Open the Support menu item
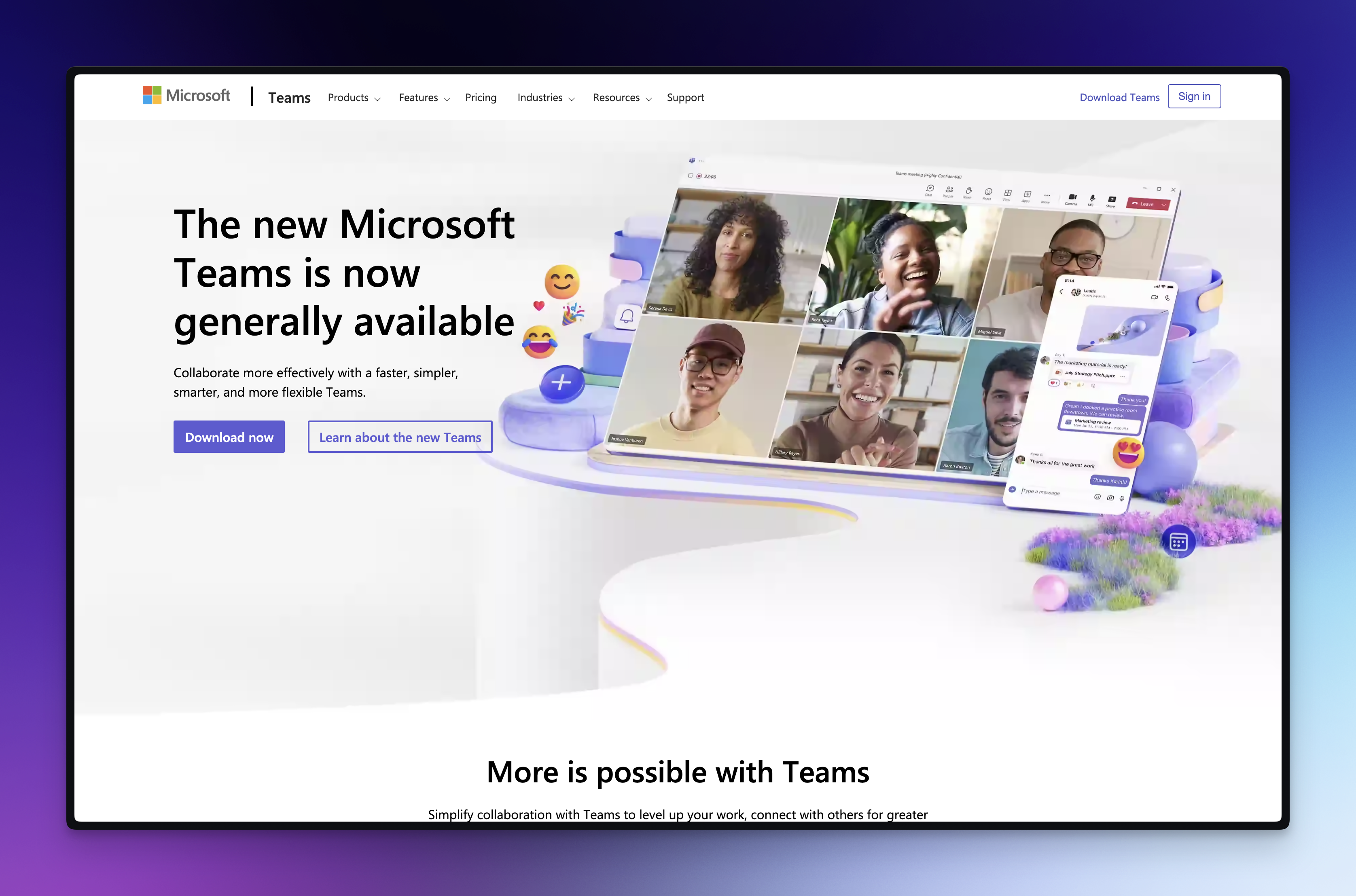1356x896 pixels. tap(685, 98)
